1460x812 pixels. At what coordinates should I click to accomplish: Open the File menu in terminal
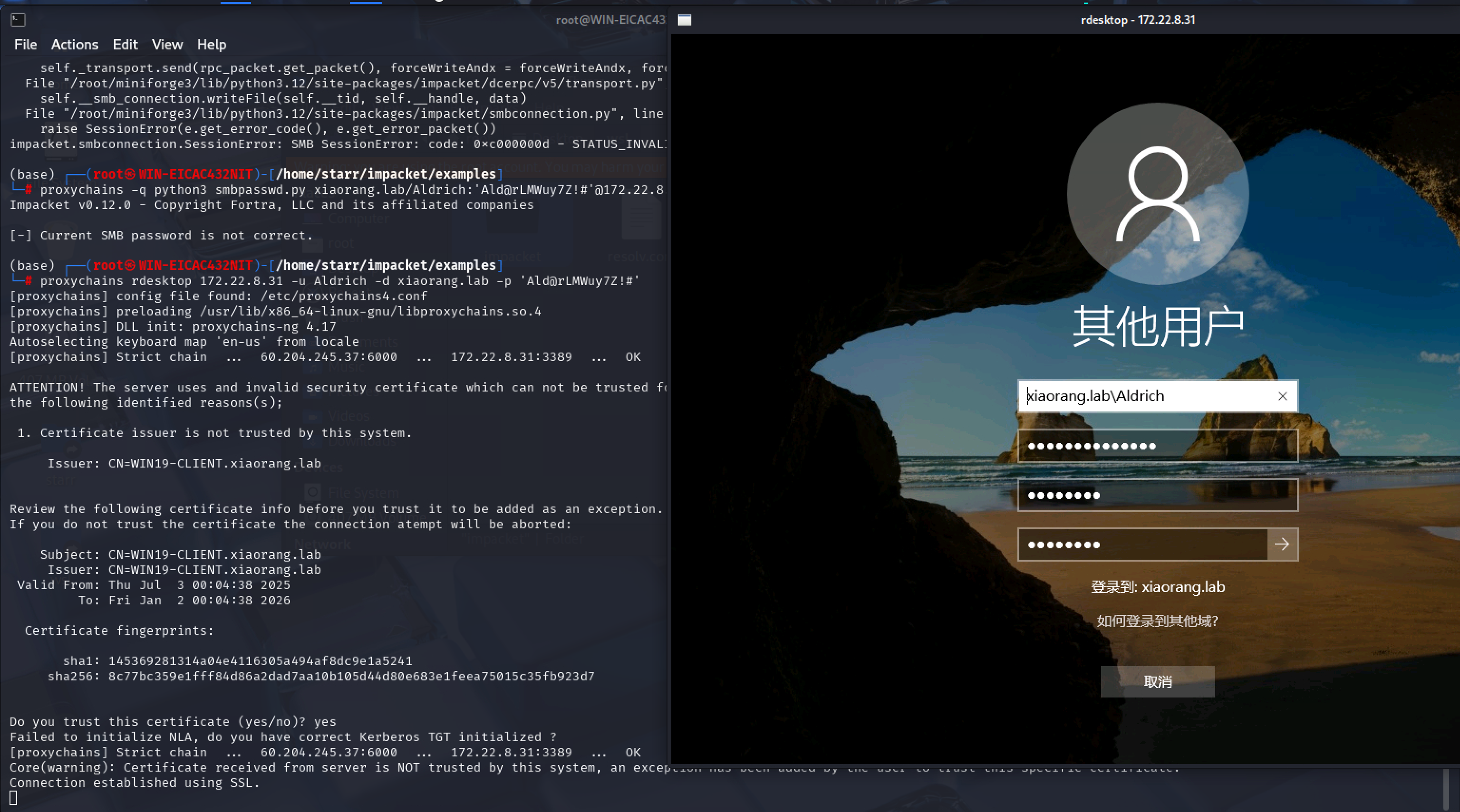26,45
